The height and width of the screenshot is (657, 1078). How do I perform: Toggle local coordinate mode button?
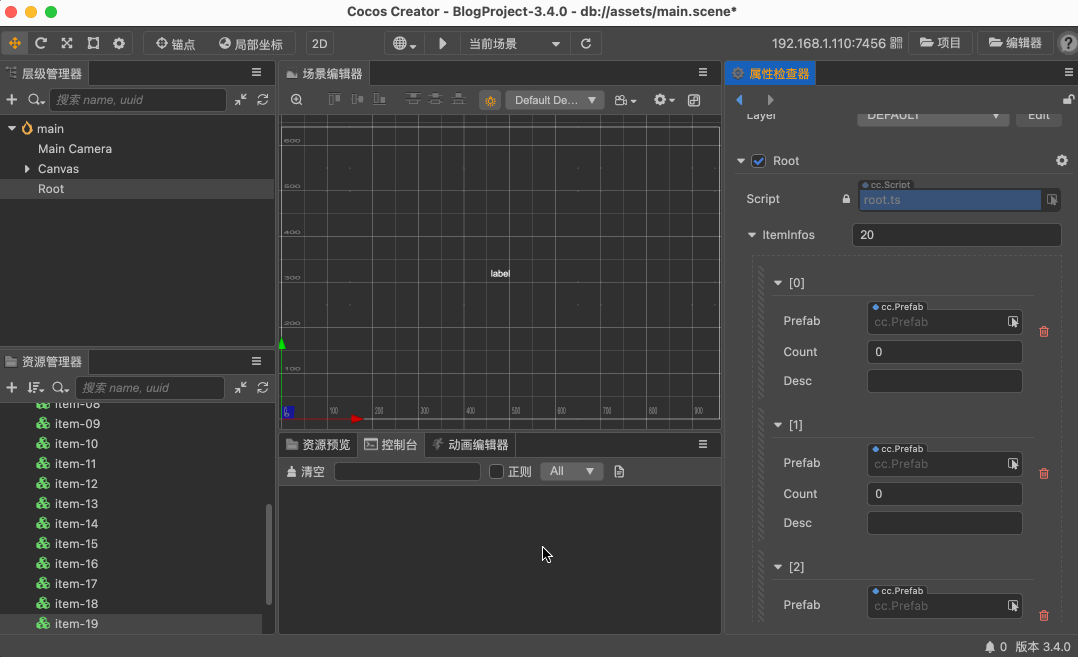251,43
